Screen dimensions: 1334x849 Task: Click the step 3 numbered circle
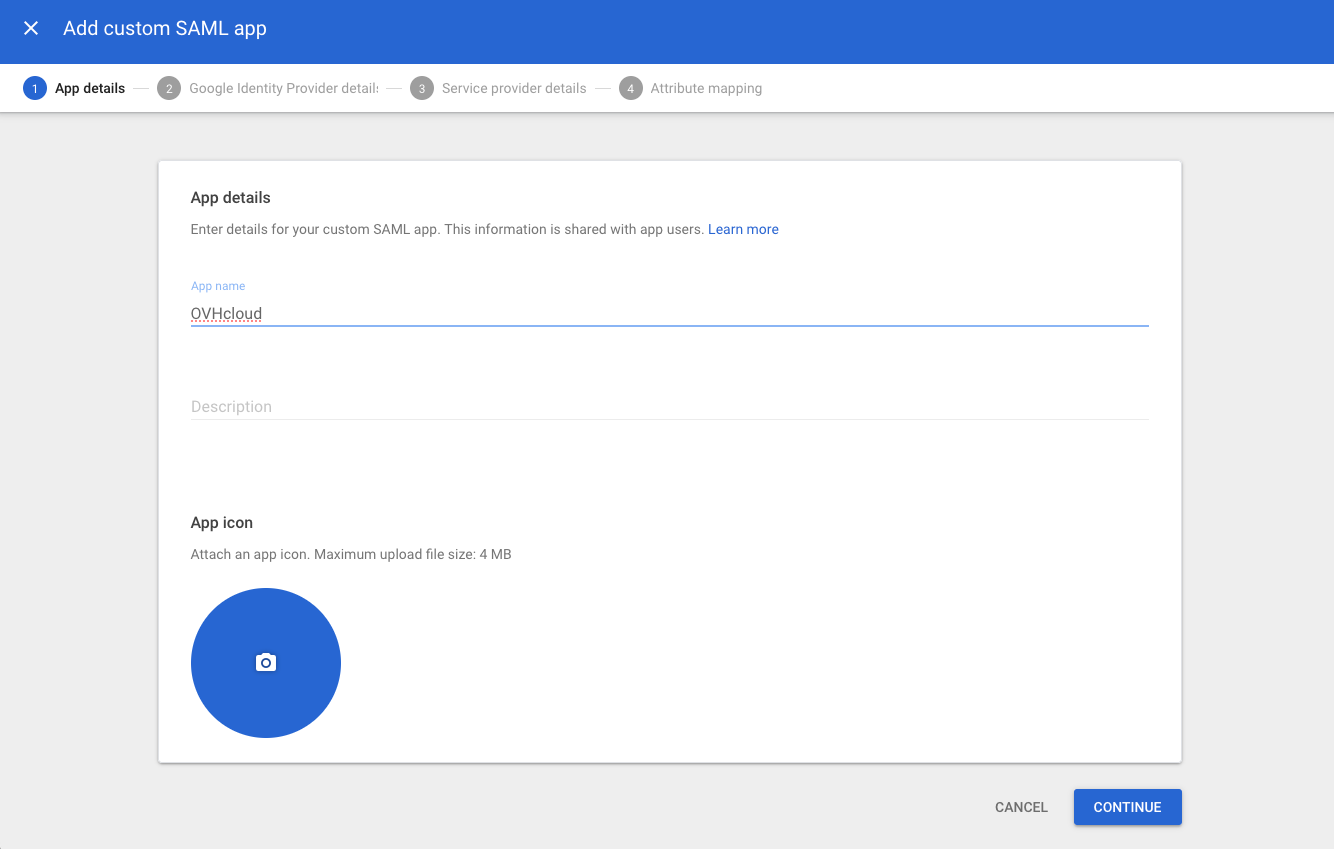coord(422,88)
